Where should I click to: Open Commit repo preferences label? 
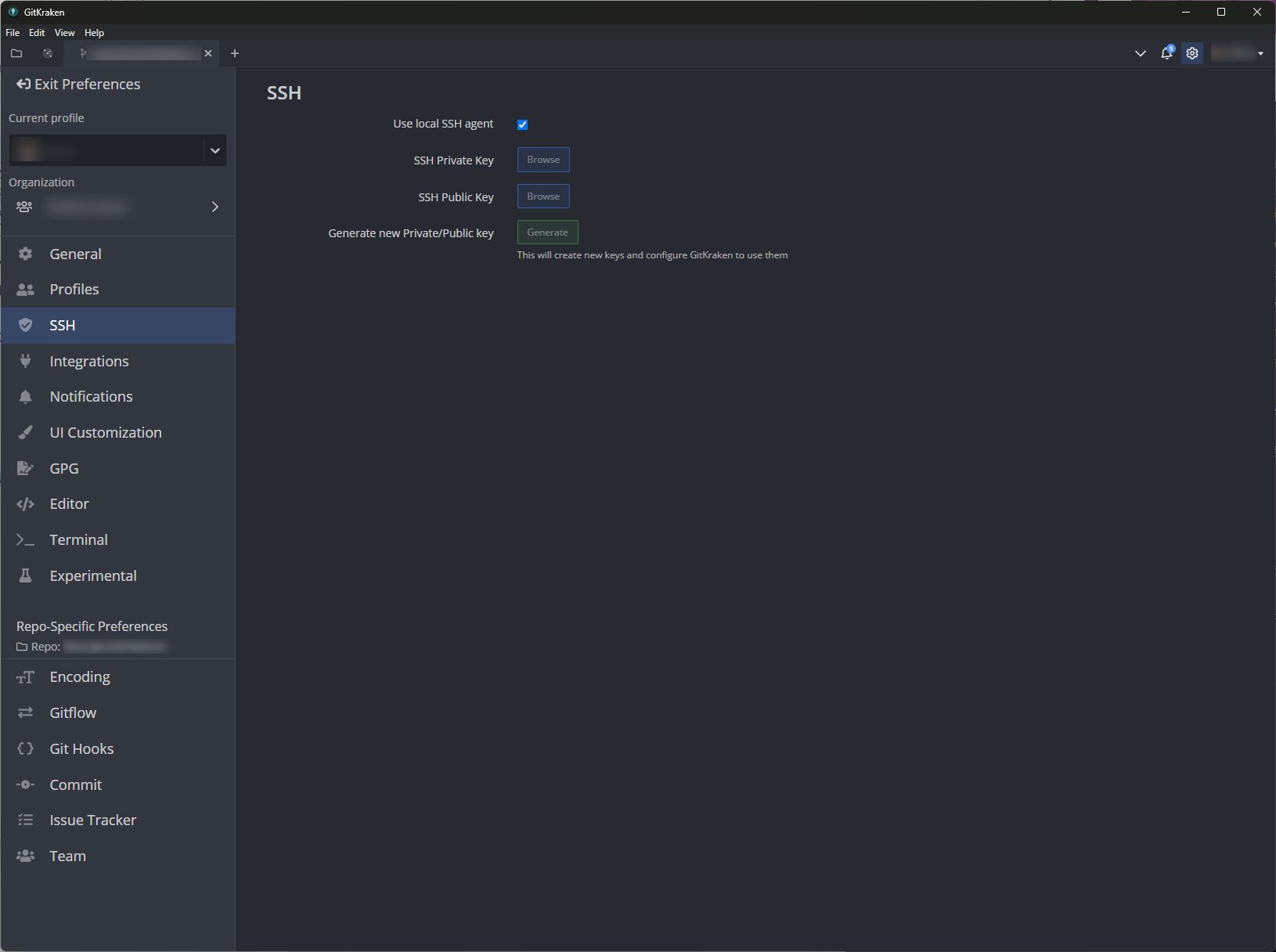pos(76,784)
